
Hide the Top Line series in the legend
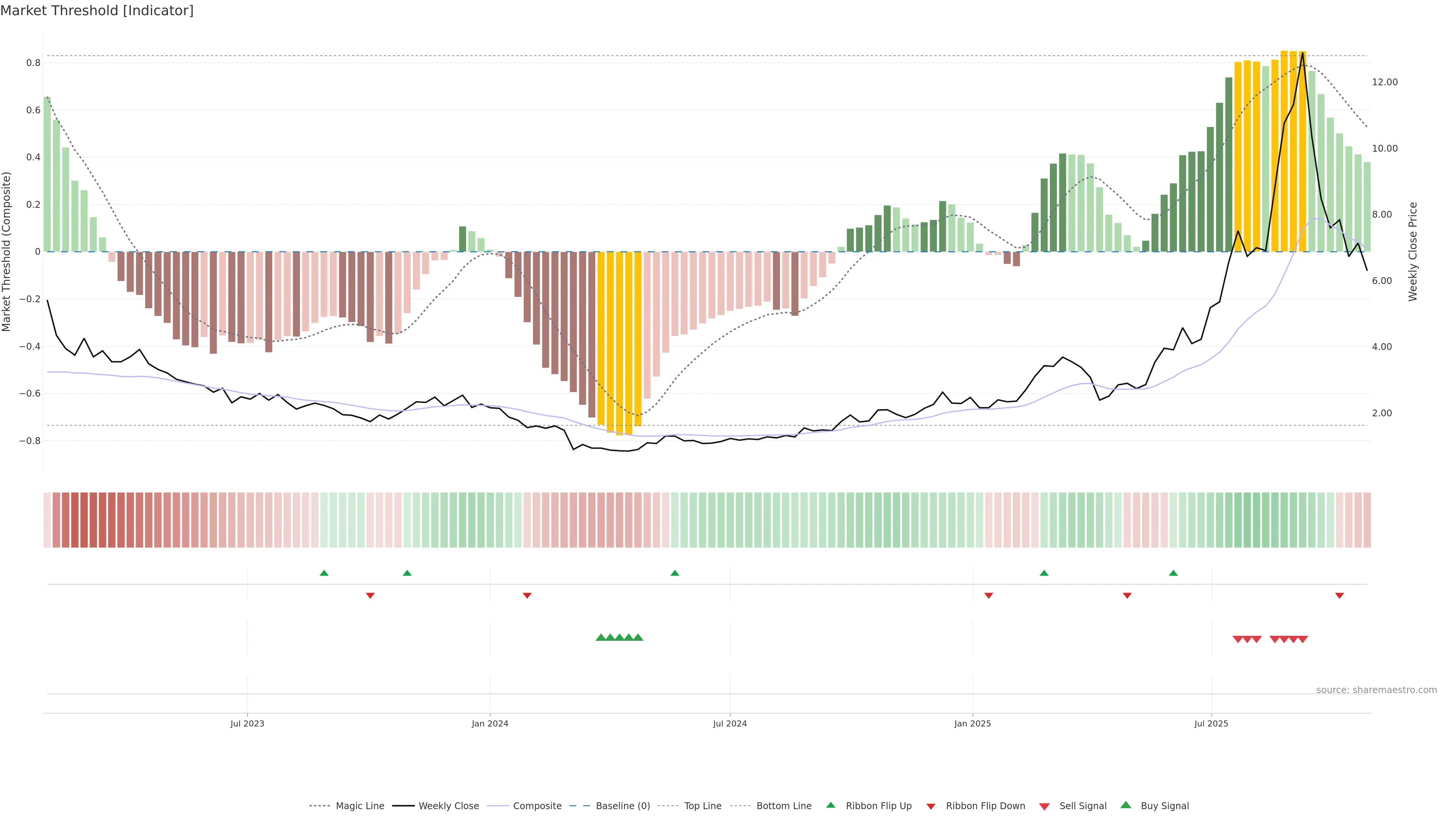(703, 806)
